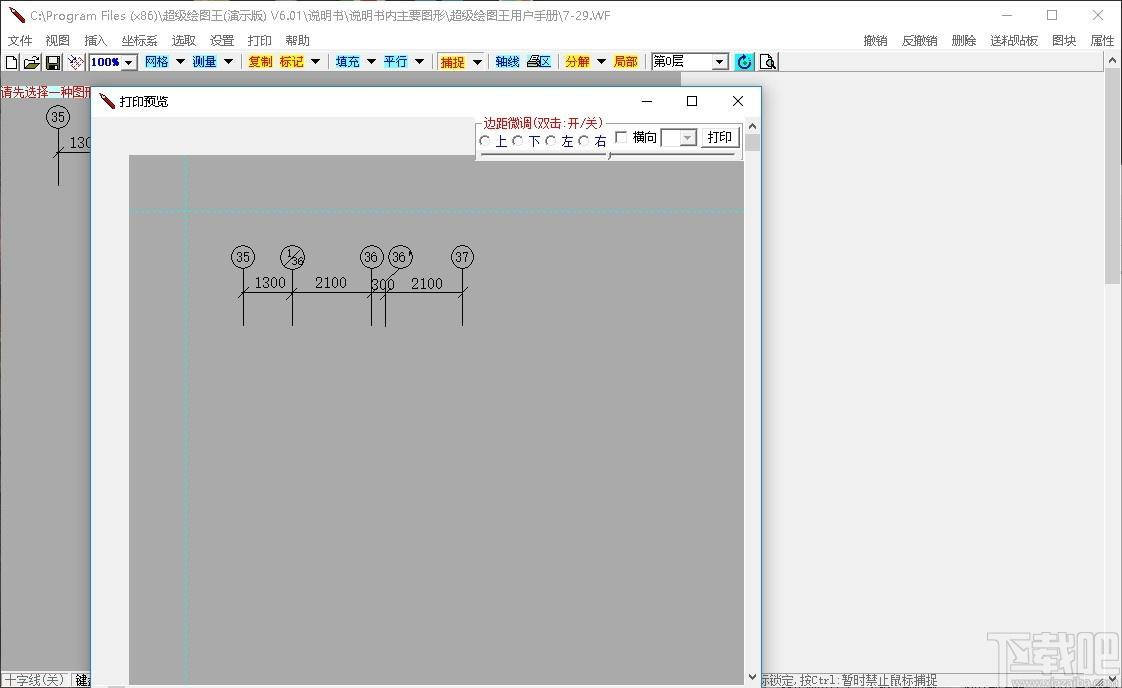Expand the 网格 grid dropdown arrow
This screenshot has width=1122, height=688.
pyautogui.click(x=180, y=62)
